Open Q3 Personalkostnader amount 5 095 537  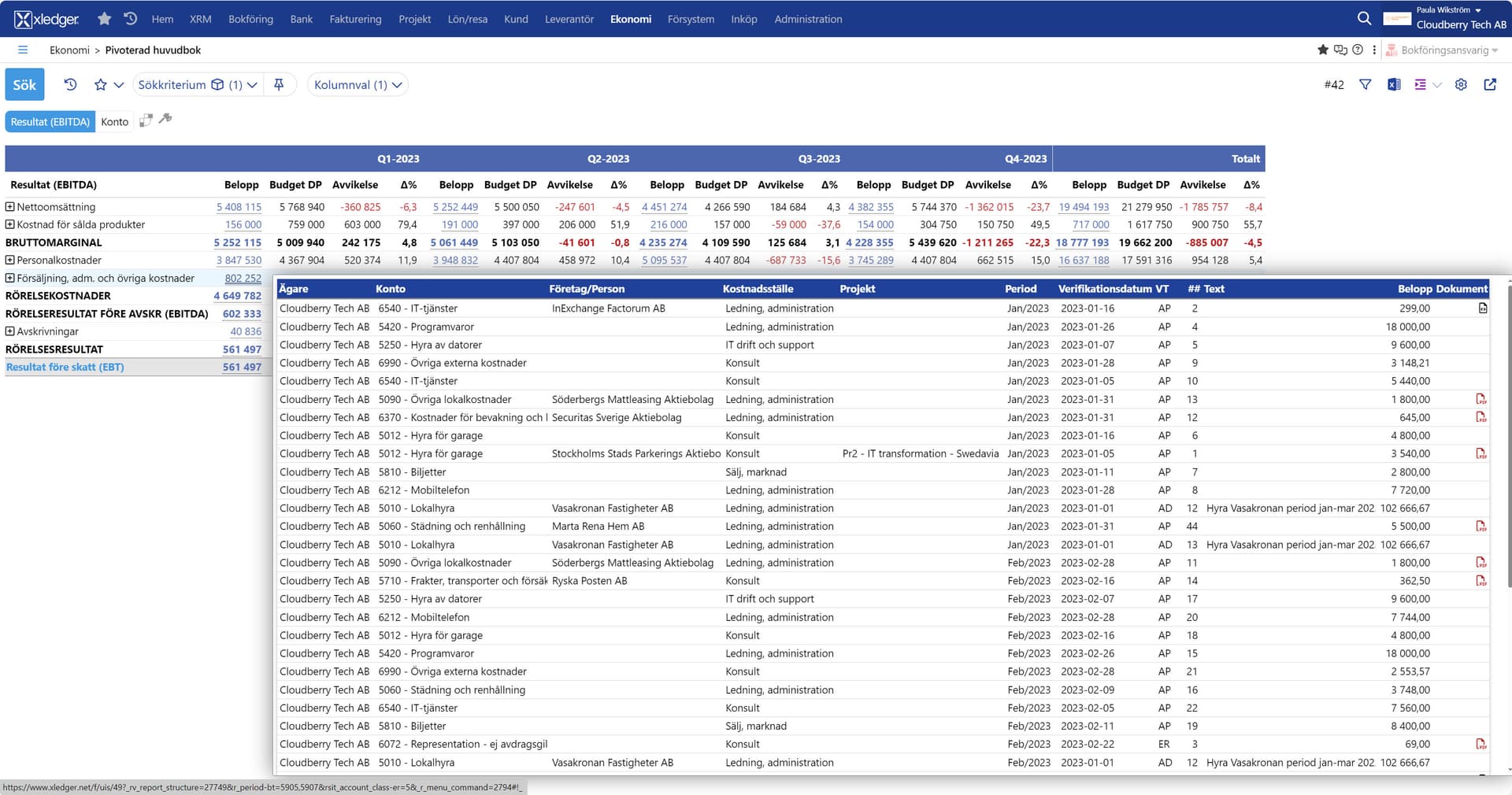coord(665,260)
